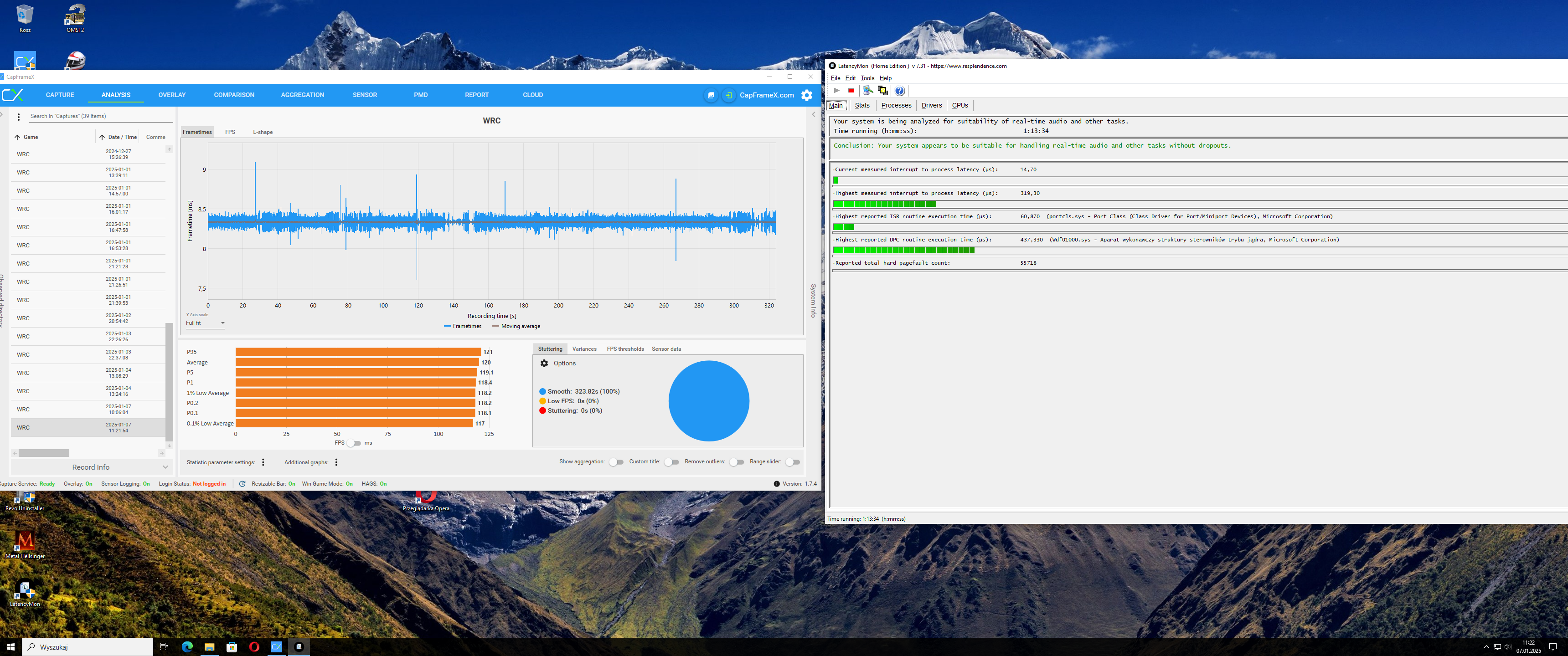Viewport: 1568px width, 656px height.
Task: Open LatencyMon help question mark icon
Action: point(900,91)
